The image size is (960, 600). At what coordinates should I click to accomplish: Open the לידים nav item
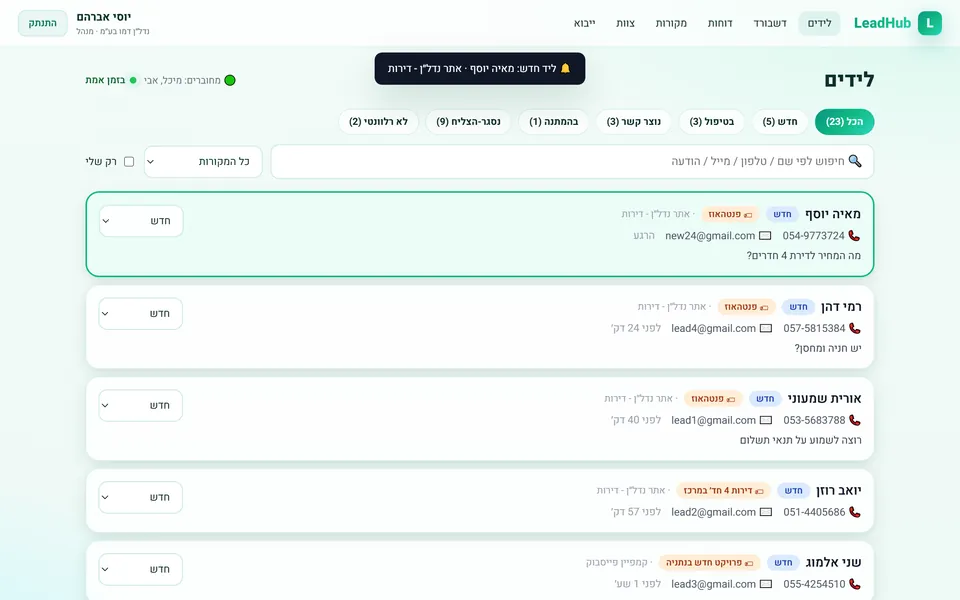pyautogui.click(x=819, y=23)
